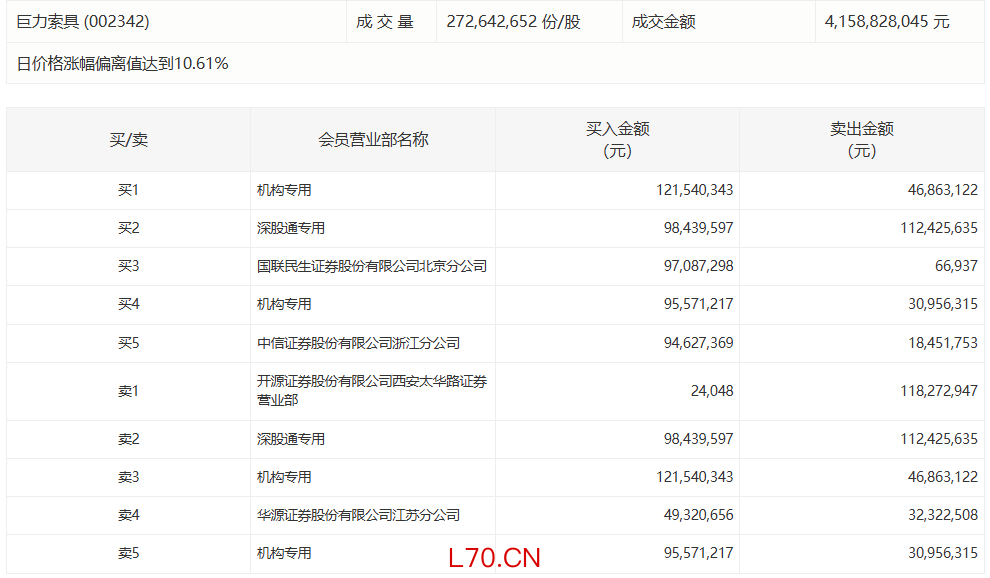Click the 会员营业部名称 column header
This screenshot has height=578, width=990.
click(x=373, y=140)
